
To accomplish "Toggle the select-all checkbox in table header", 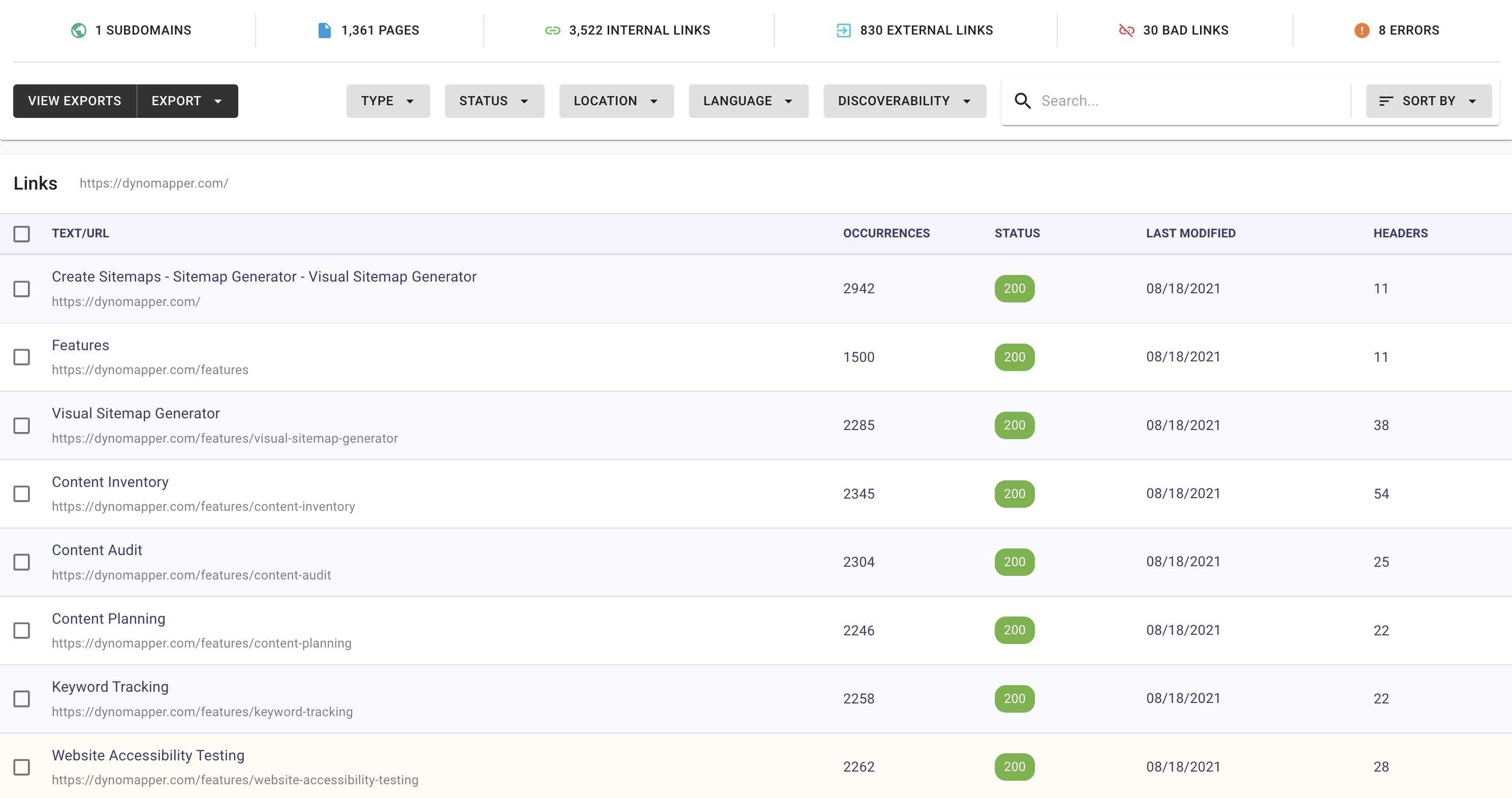I will click(x=22, y=234).
